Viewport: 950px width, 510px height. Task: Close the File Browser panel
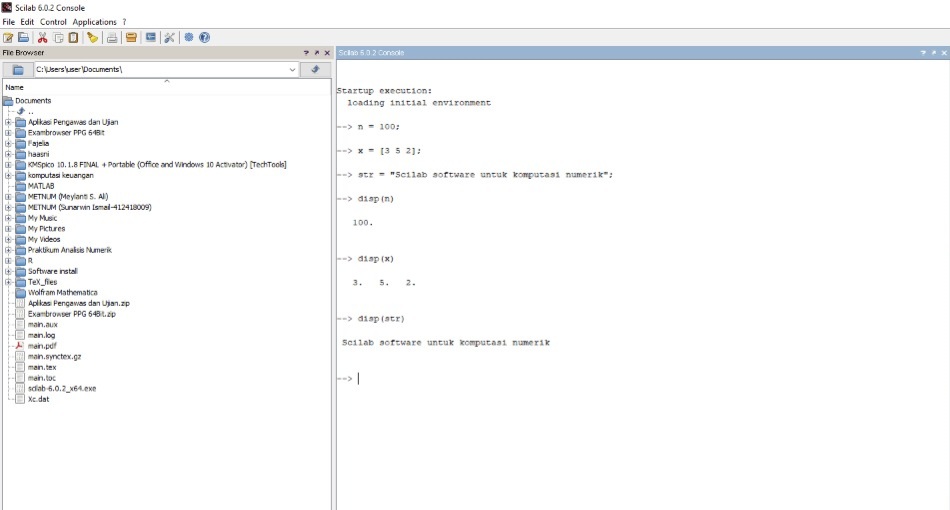pyautogui.click(x=327, y=53)
